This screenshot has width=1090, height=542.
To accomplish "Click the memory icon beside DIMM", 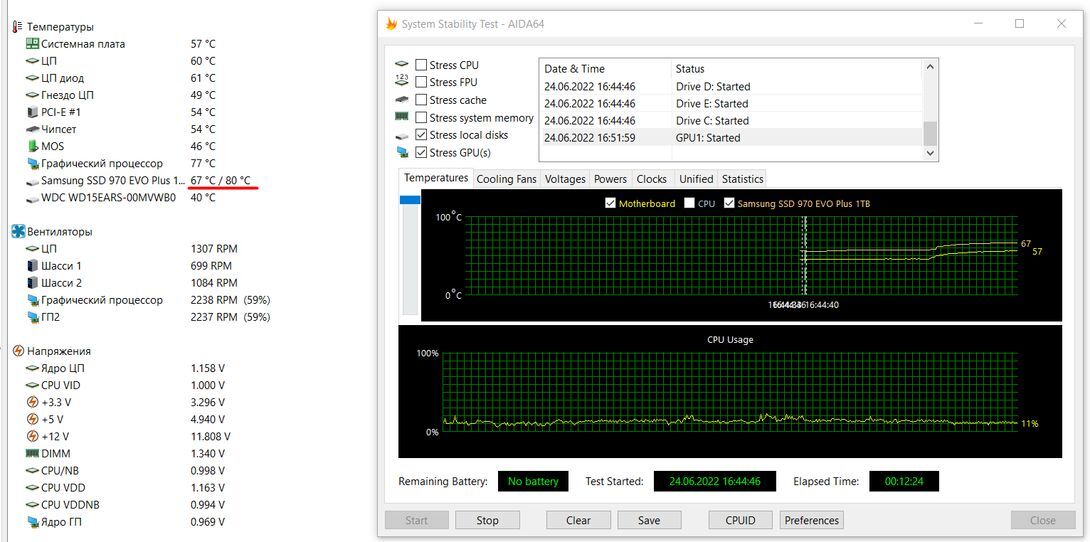I will coord(32,453).
